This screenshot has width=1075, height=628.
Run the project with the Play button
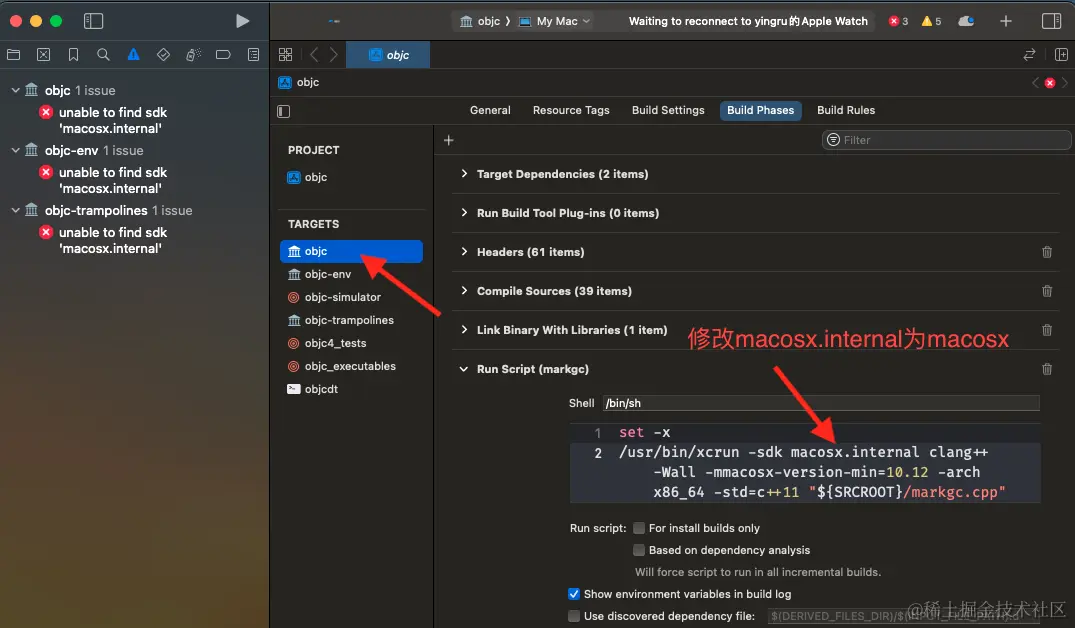242,21
